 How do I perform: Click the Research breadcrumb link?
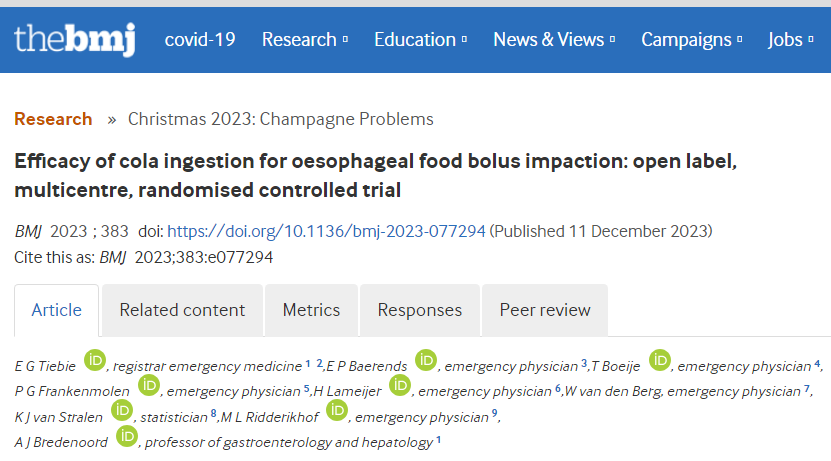(53, 119)
